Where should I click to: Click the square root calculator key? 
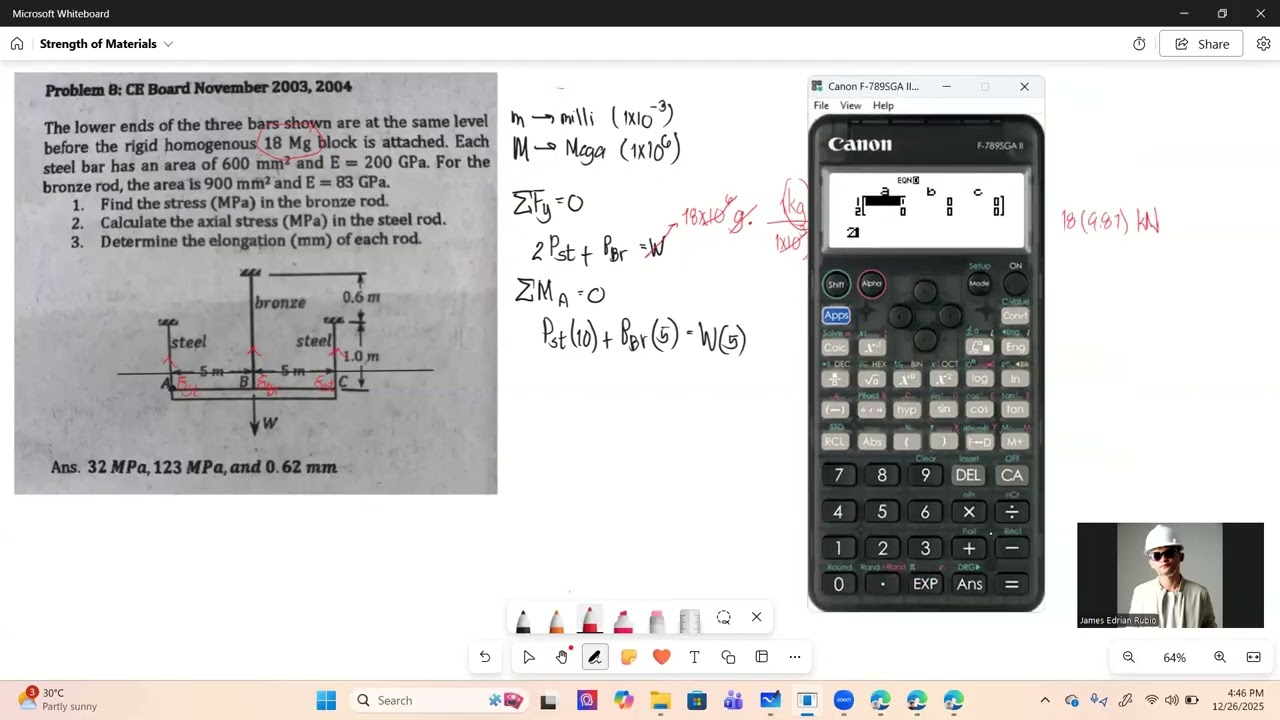872,378
